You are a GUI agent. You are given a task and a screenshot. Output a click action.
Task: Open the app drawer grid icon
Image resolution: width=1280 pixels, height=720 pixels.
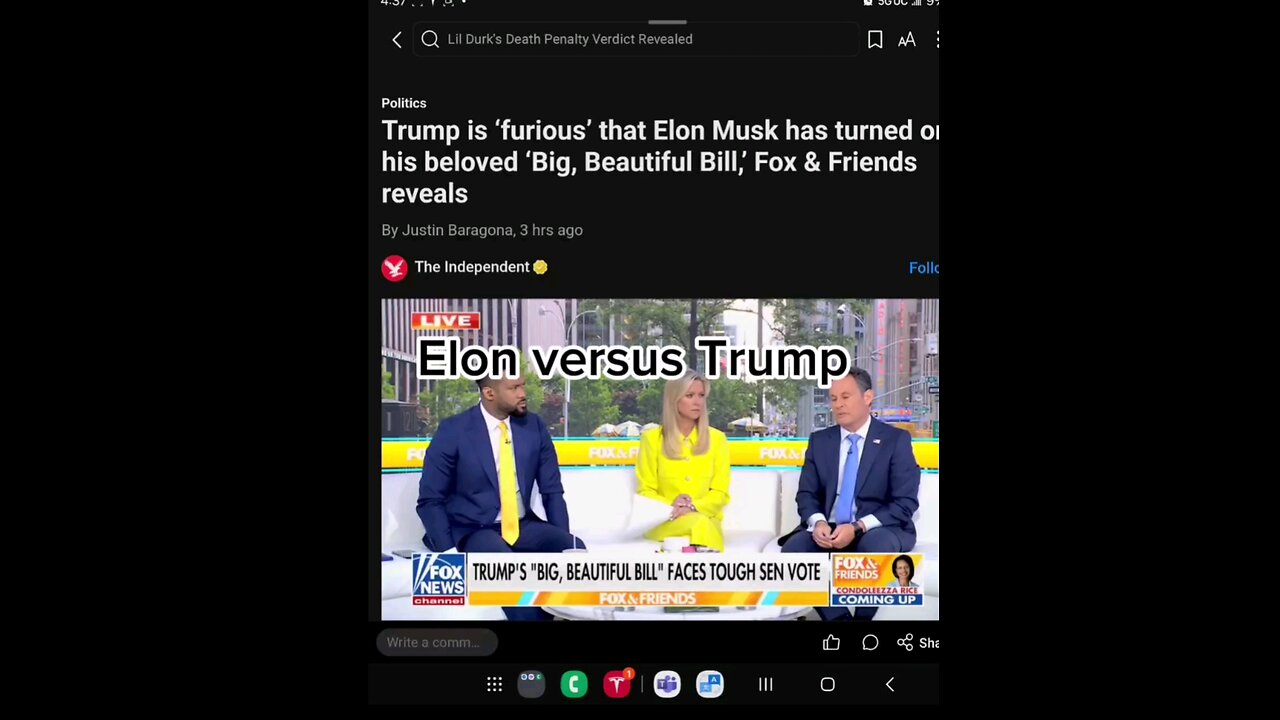click(494, 684)
